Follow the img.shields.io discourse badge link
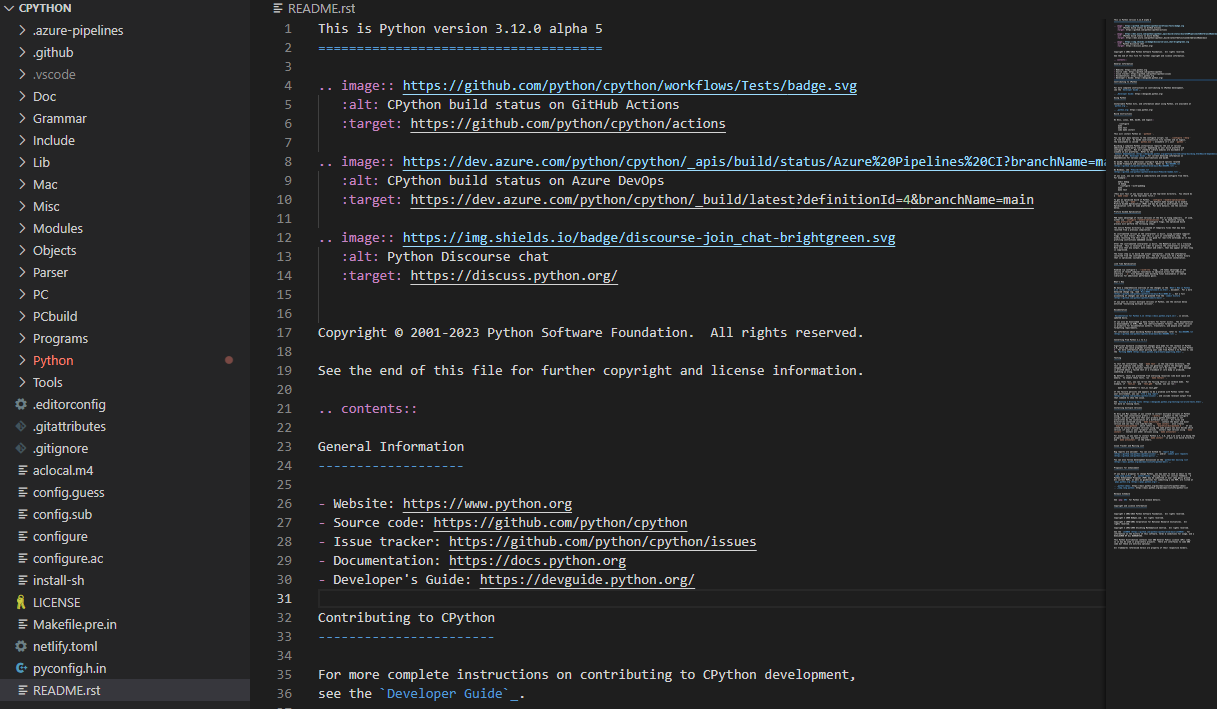The height and width of the screenshot is (709, 1217). (649, 238)
